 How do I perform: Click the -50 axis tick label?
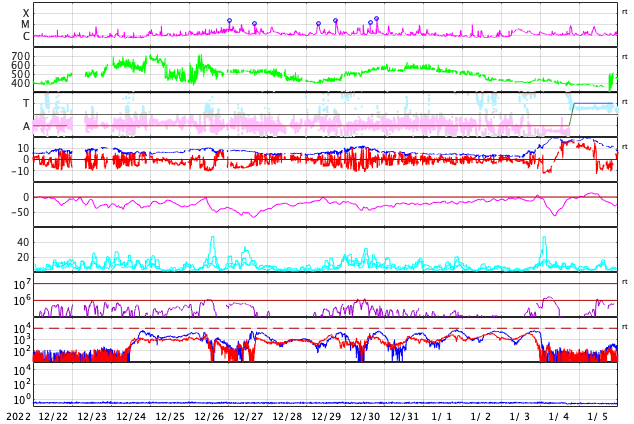21,212
